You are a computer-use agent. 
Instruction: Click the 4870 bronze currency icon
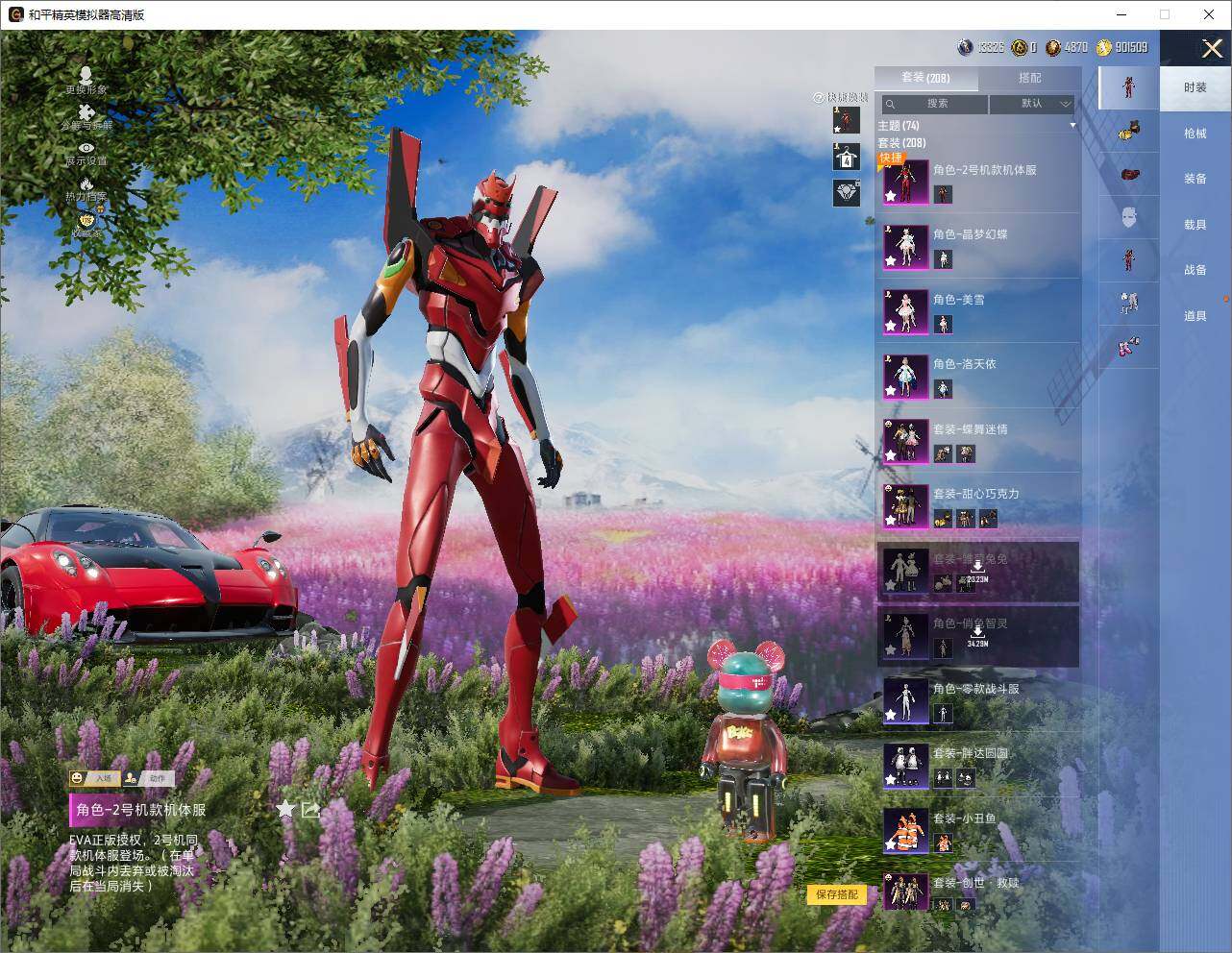[x=1053, y=47]
